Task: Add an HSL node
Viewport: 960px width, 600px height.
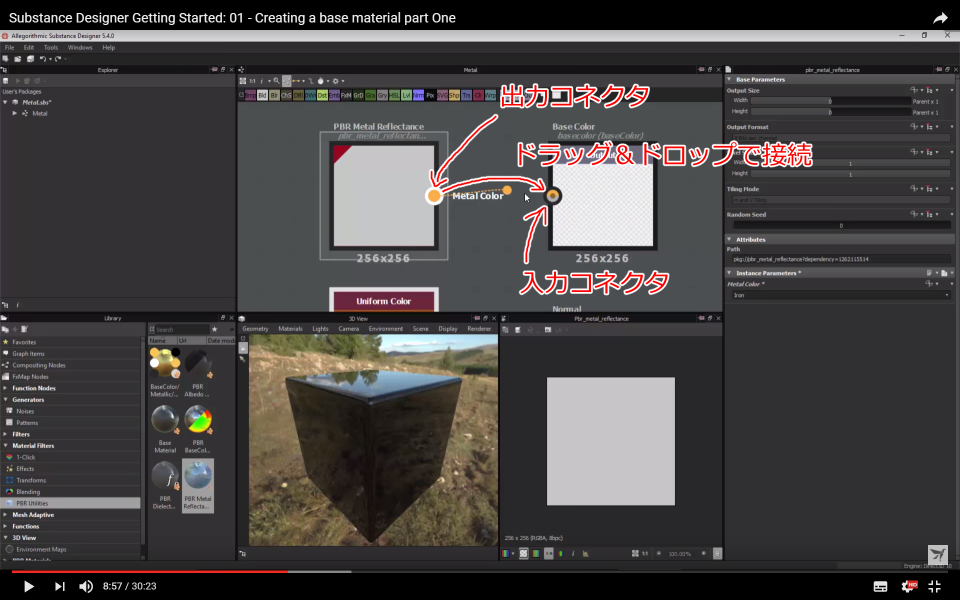Action: click(x=394, y=96)
